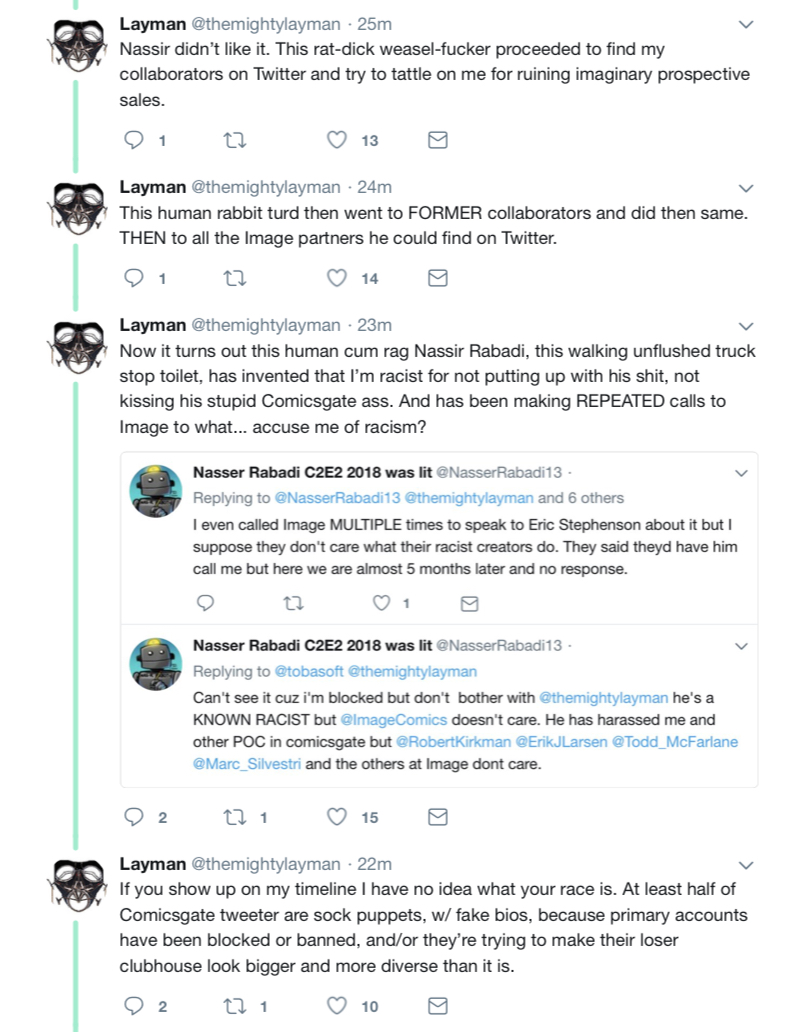Open options chevron on the 22m tweet
Image resolution: width=804 pixels, height=1032 pixels.
pos(745,865)
